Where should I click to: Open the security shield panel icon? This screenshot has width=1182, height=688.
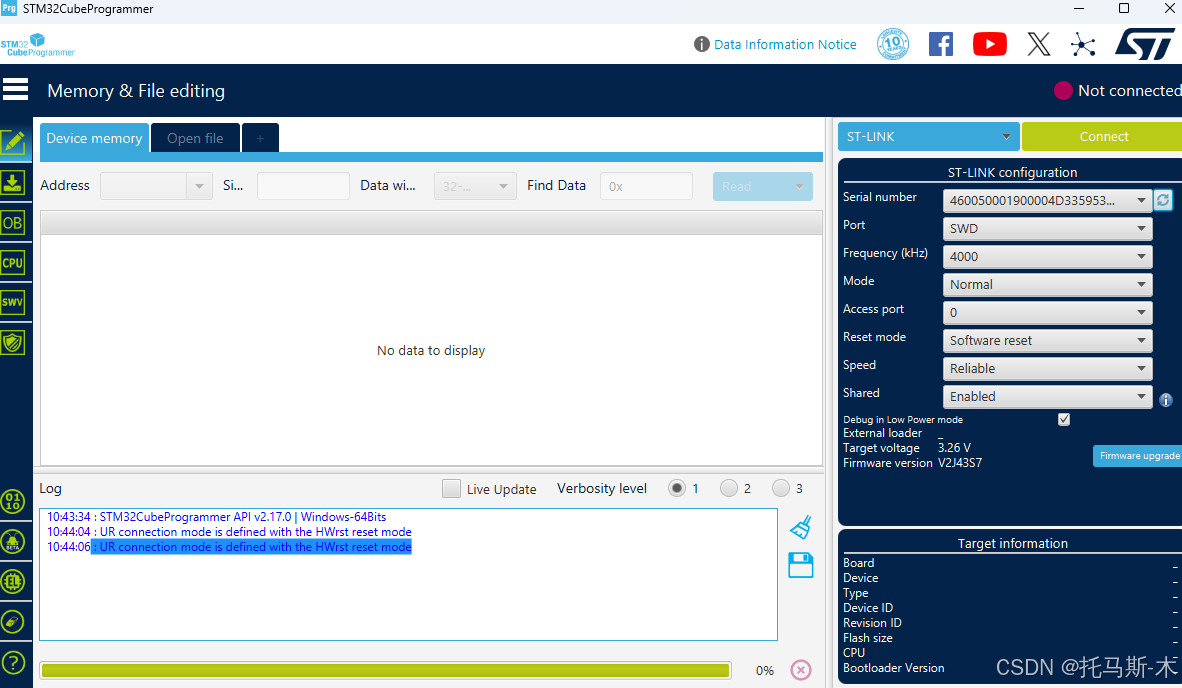[13, 343]
